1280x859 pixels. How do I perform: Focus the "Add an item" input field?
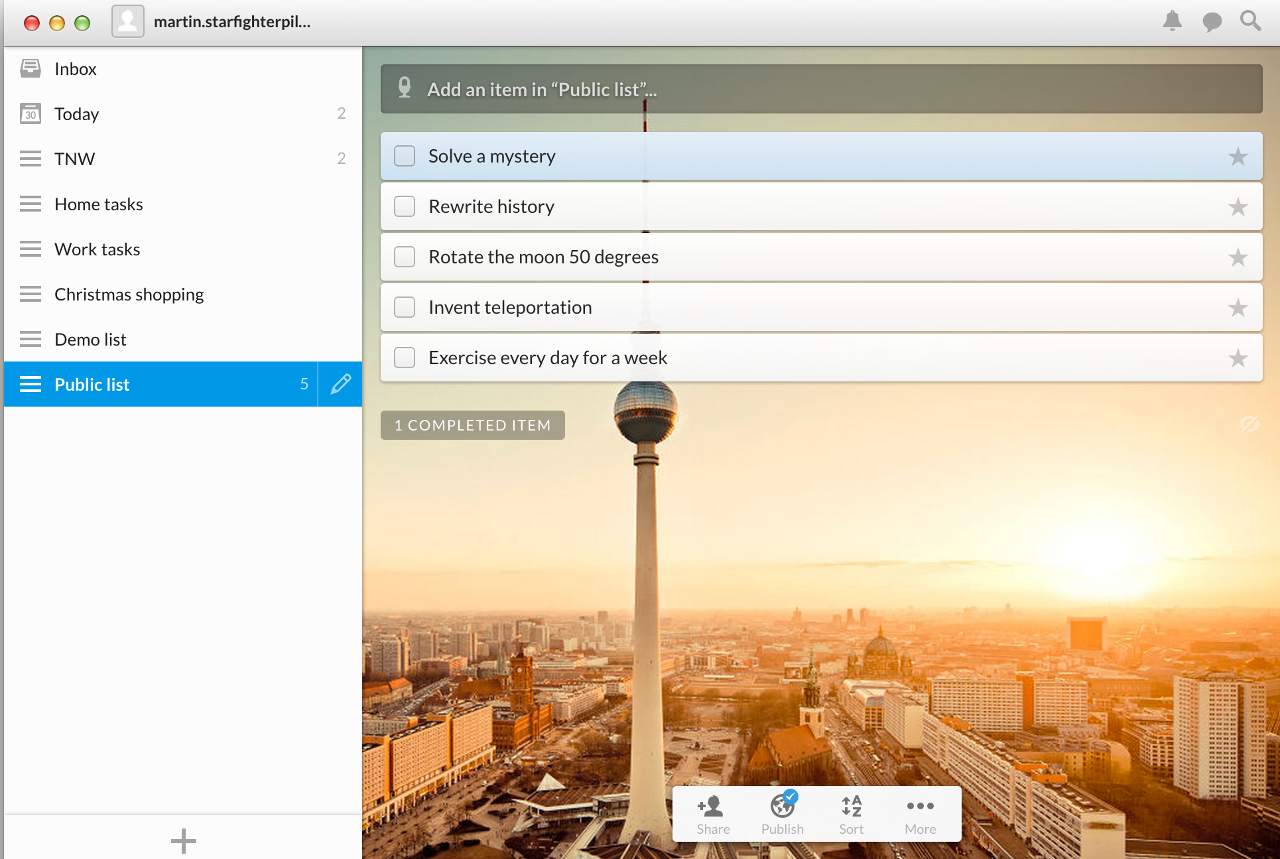820,89
